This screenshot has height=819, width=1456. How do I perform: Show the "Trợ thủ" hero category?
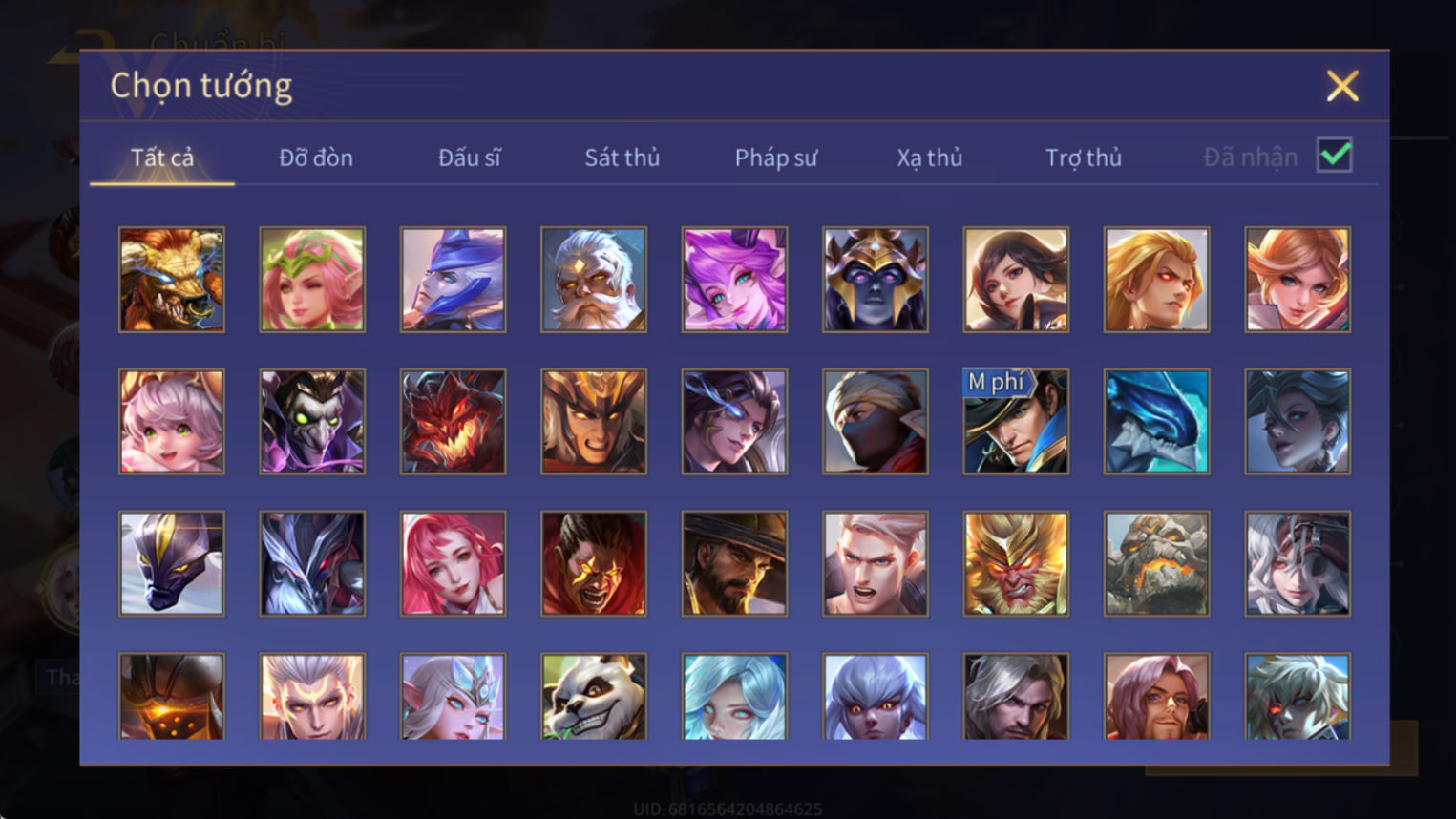1084,157
